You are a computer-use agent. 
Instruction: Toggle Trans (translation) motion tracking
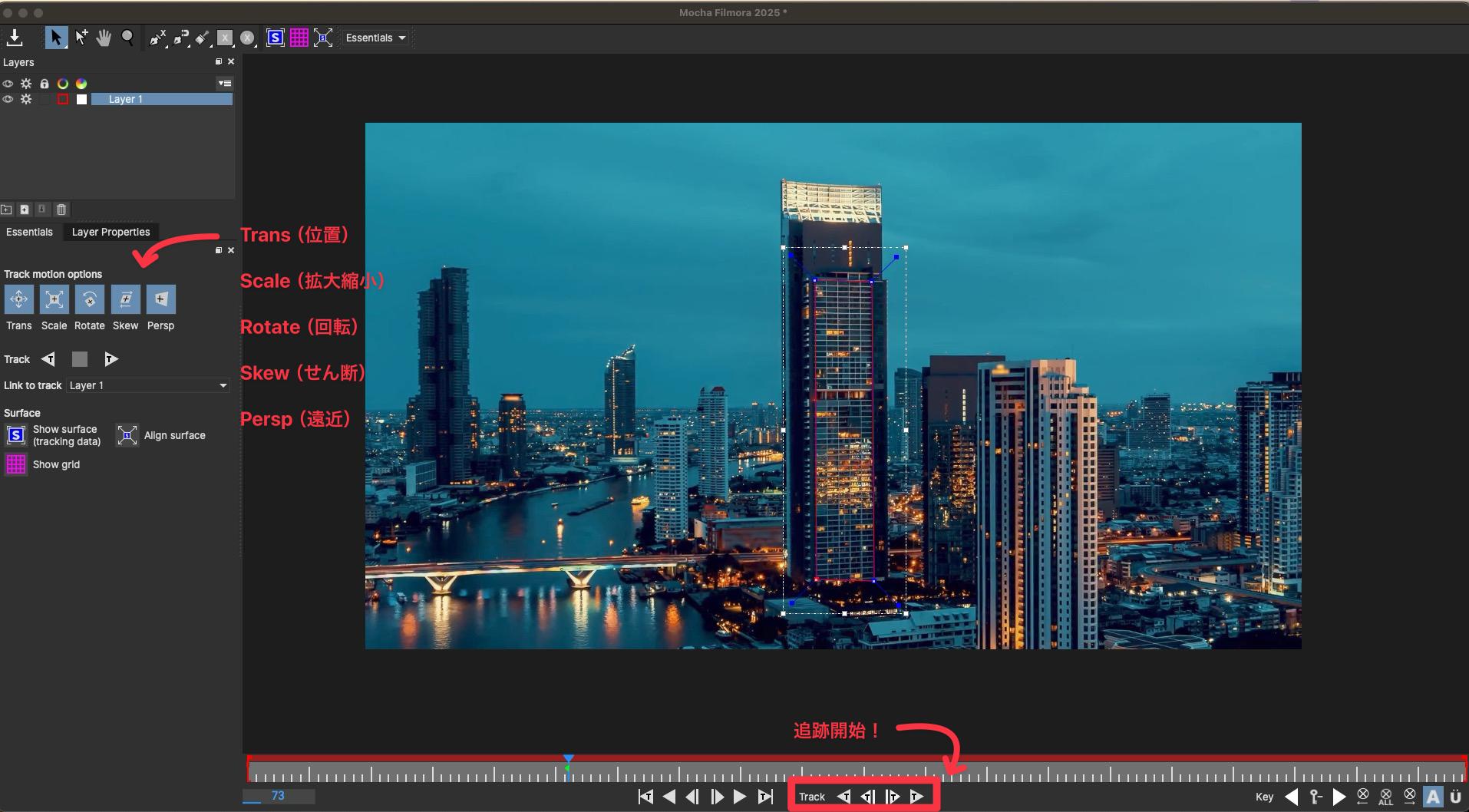click(x=19, y=299)
